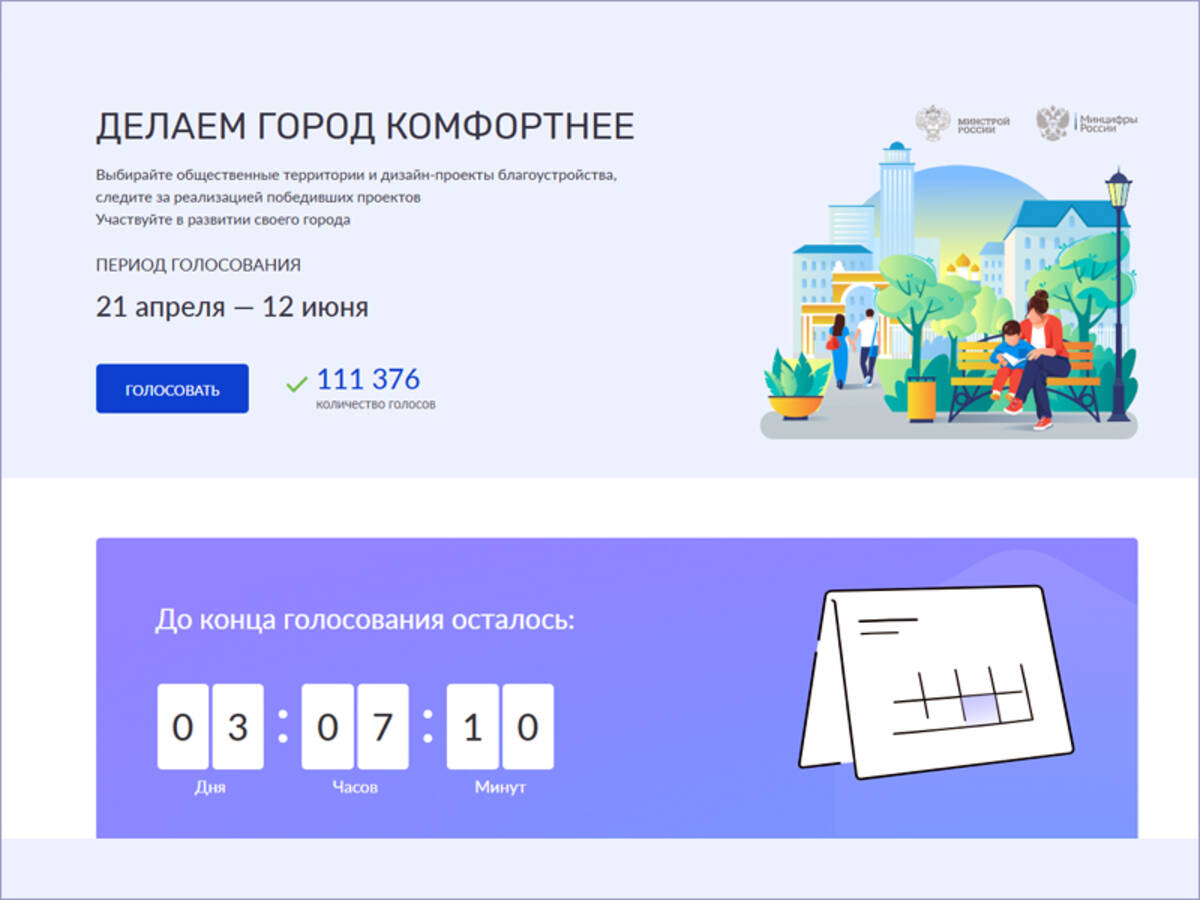The height and width of the screenshot is (900, 1200).
Task: Click the ГОЛОСОВАТЬ button
Action: pos(172,389)
